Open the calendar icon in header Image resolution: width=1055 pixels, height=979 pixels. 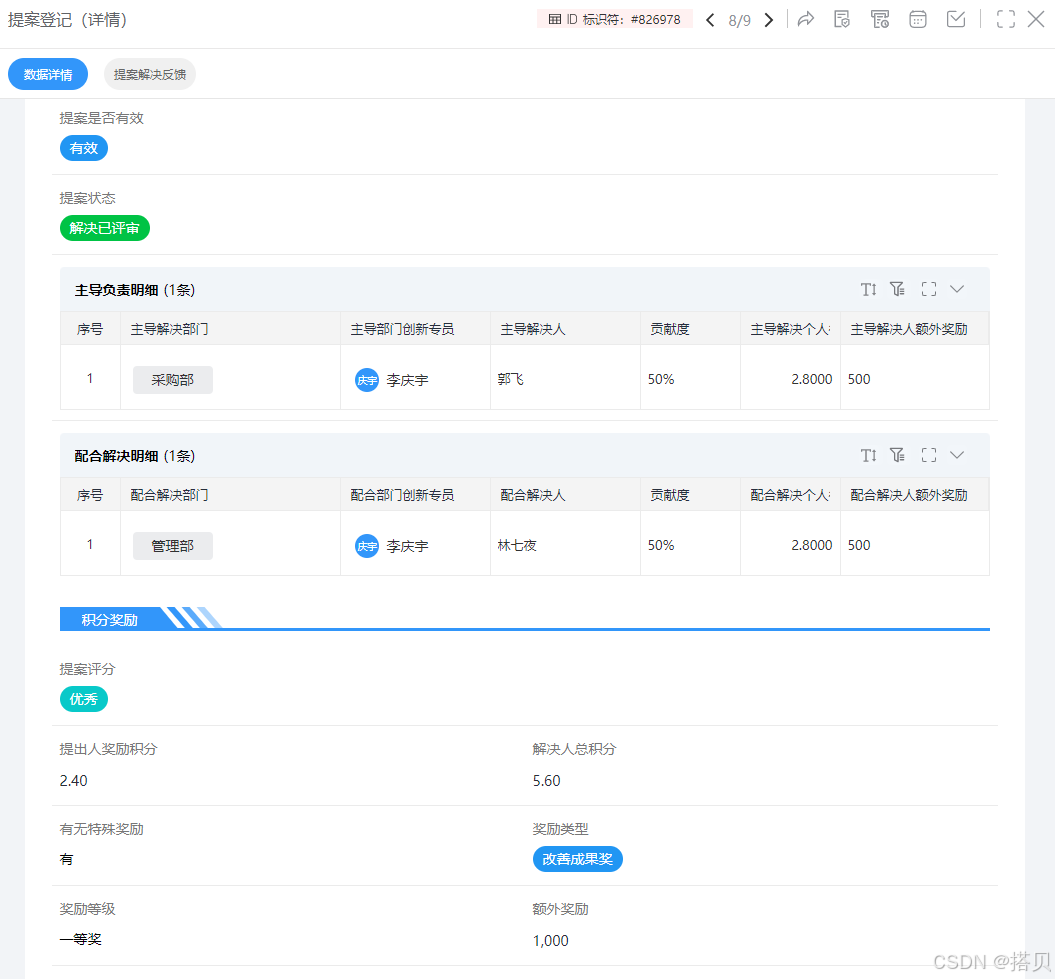[x=918, y=19]
